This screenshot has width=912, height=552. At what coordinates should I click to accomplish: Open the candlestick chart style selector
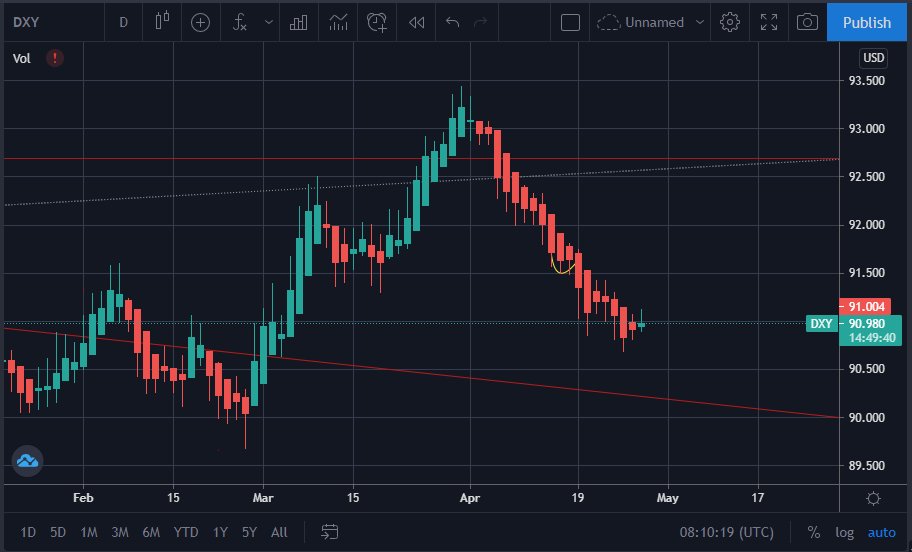[x=162, y=22]
